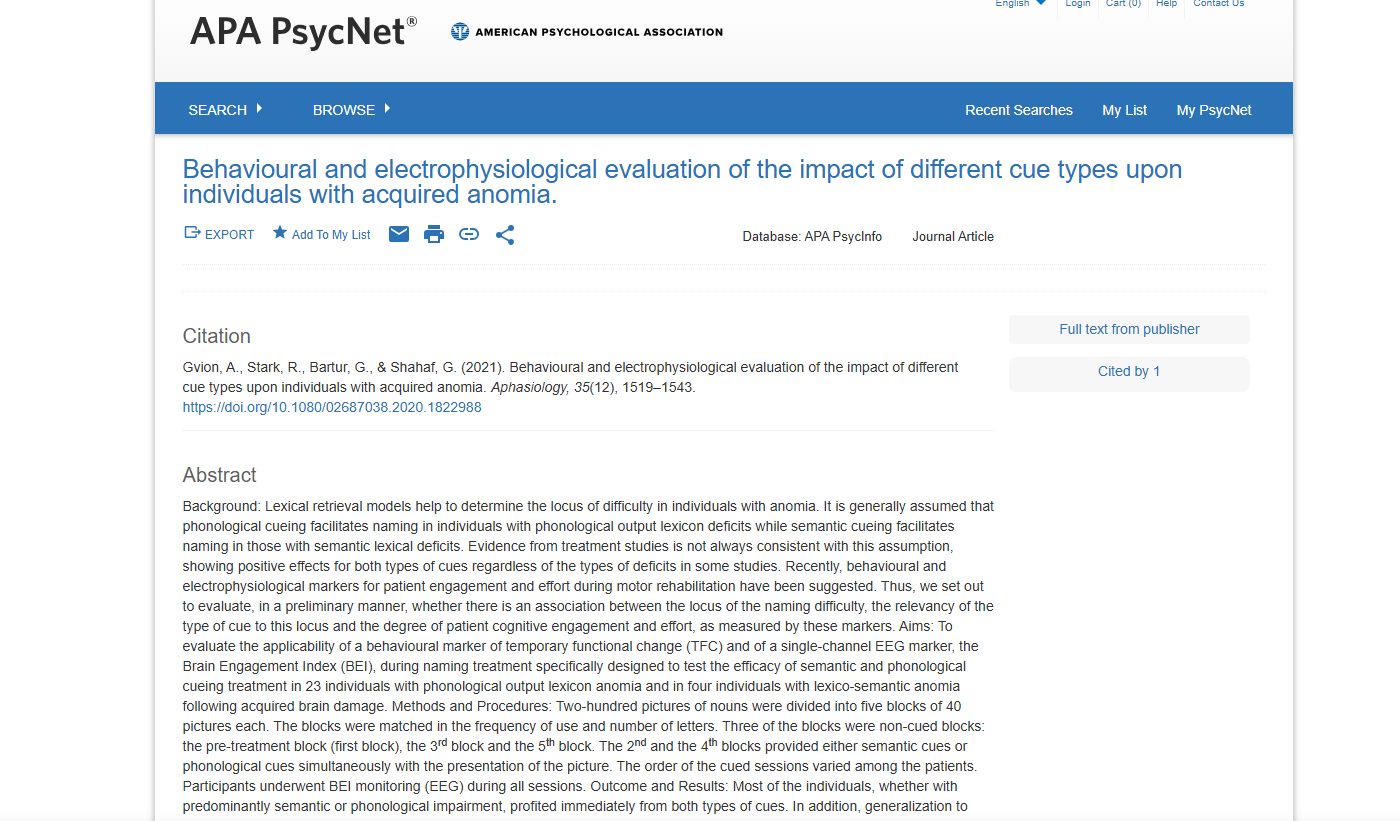Follow the article DOI link
Screen dimensions: 1400x821
click(331, 407)
